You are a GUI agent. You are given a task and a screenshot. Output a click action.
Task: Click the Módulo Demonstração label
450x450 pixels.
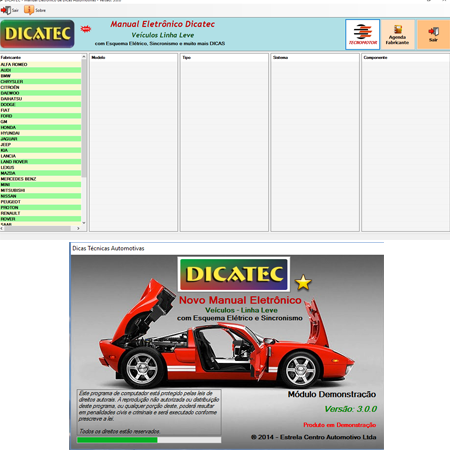coord(332,394)
